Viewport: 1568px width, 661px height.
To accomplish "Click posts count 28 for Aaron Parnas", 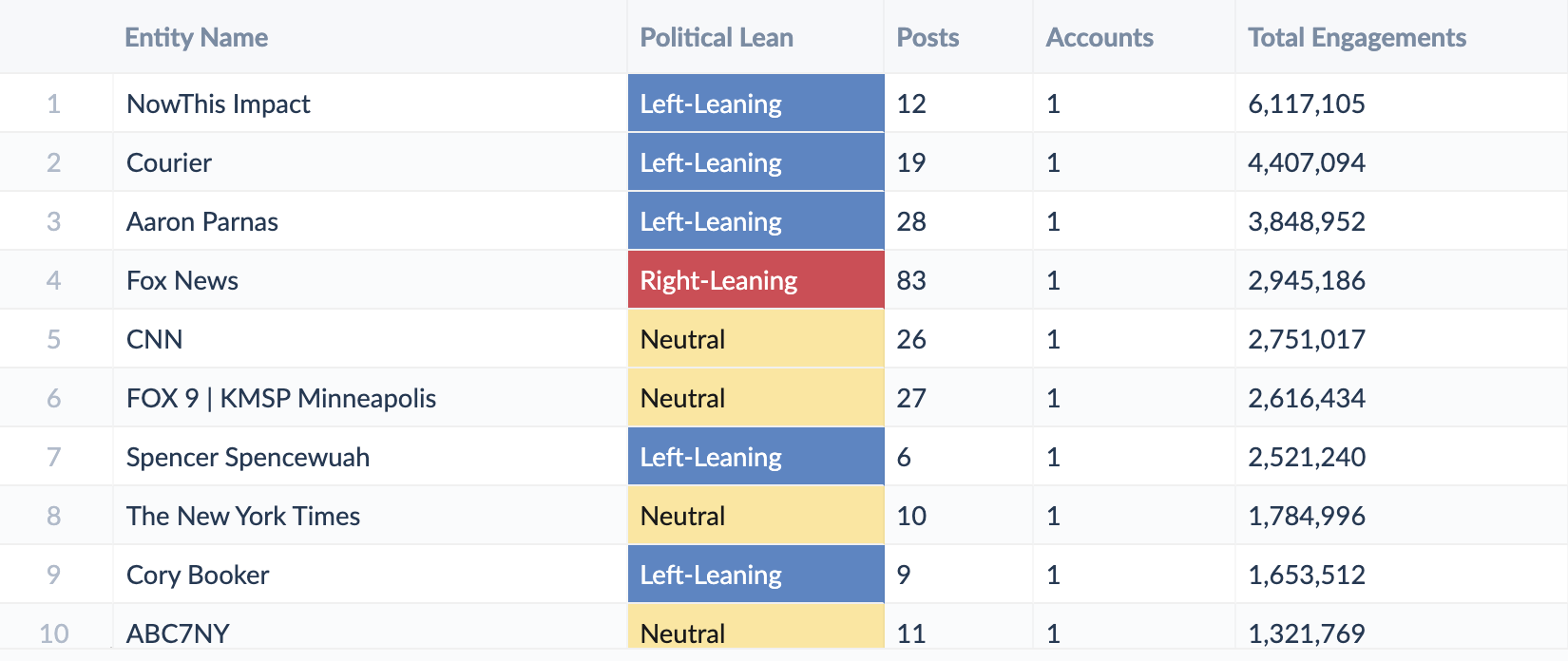I will 911,222.
